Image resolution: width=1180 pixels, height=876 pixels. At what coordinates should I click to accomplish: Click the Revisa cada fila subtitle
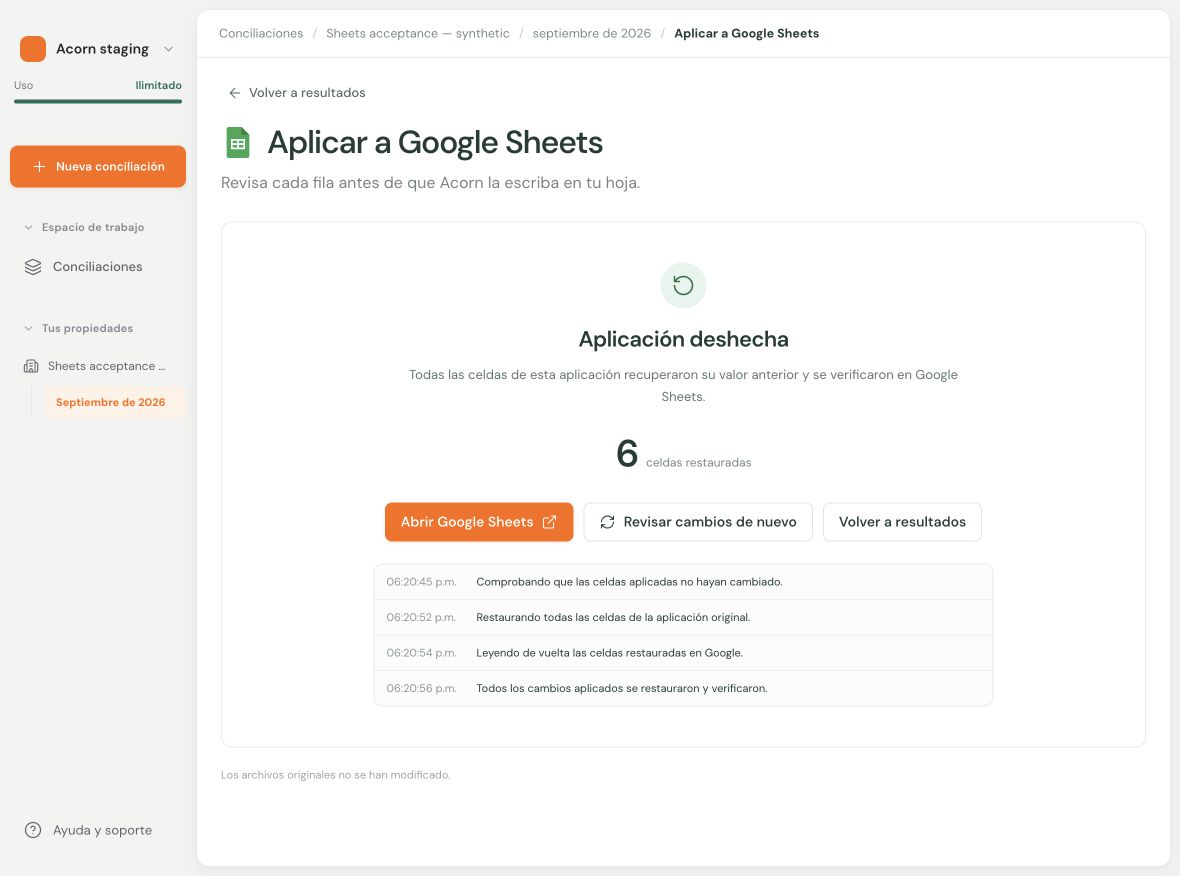[x=430, y=183]
